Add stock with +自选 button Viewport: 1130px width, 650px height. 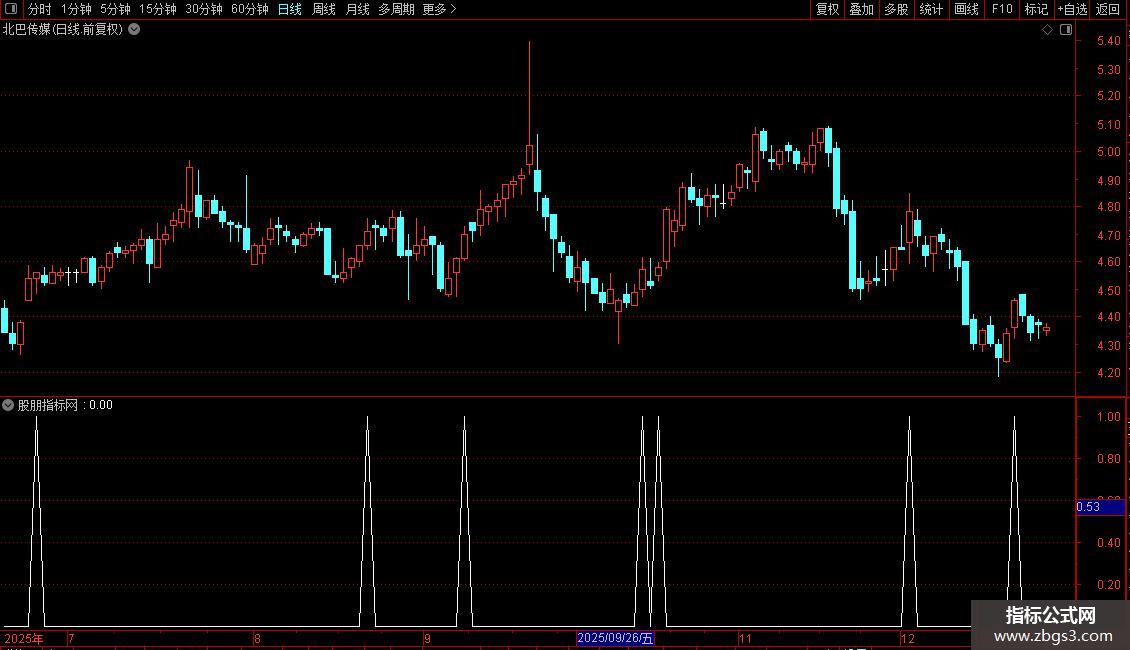(x=1072, y=9)
